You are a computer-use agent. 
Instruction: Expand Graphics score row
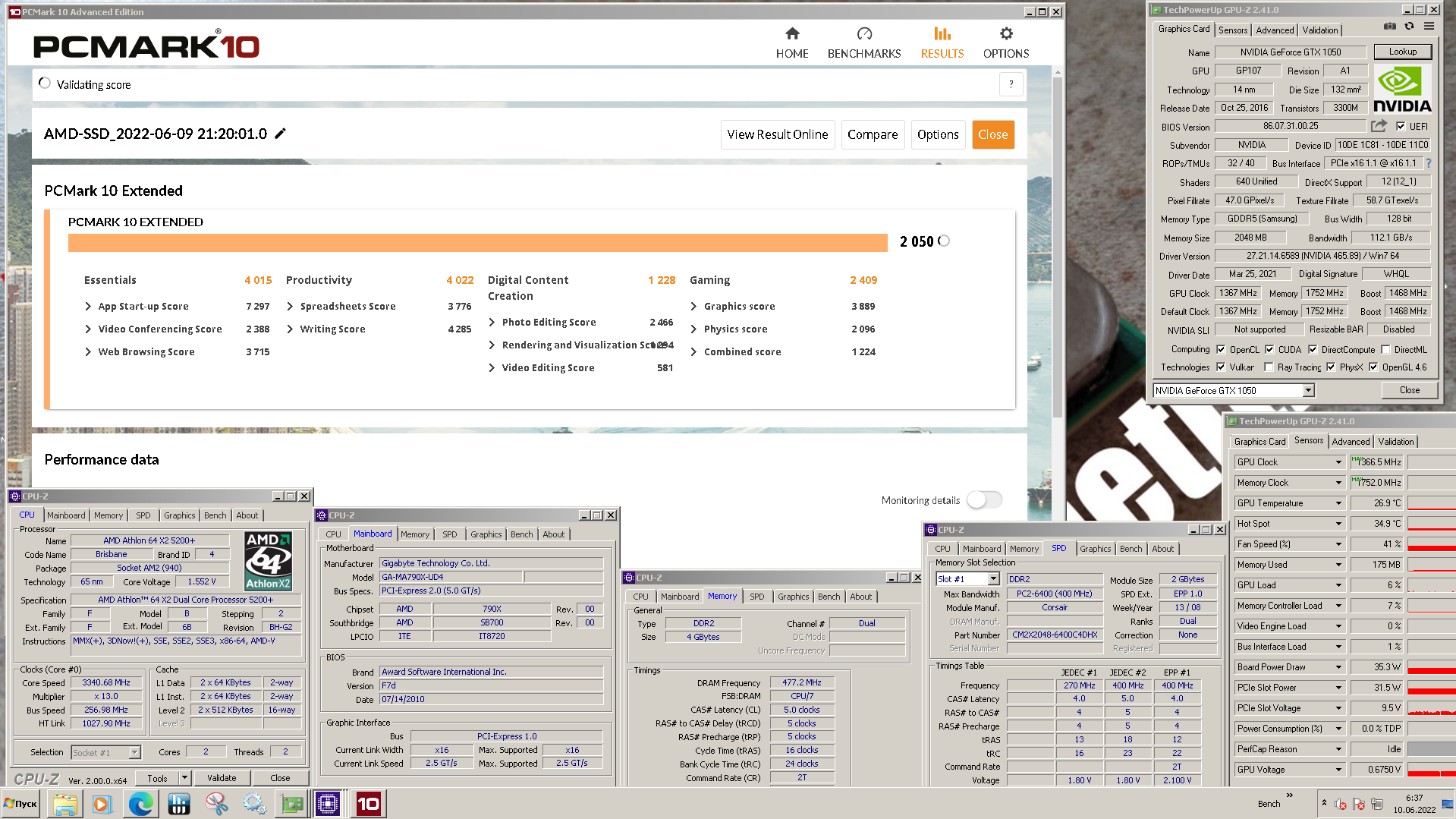click(x=693, y=306)
